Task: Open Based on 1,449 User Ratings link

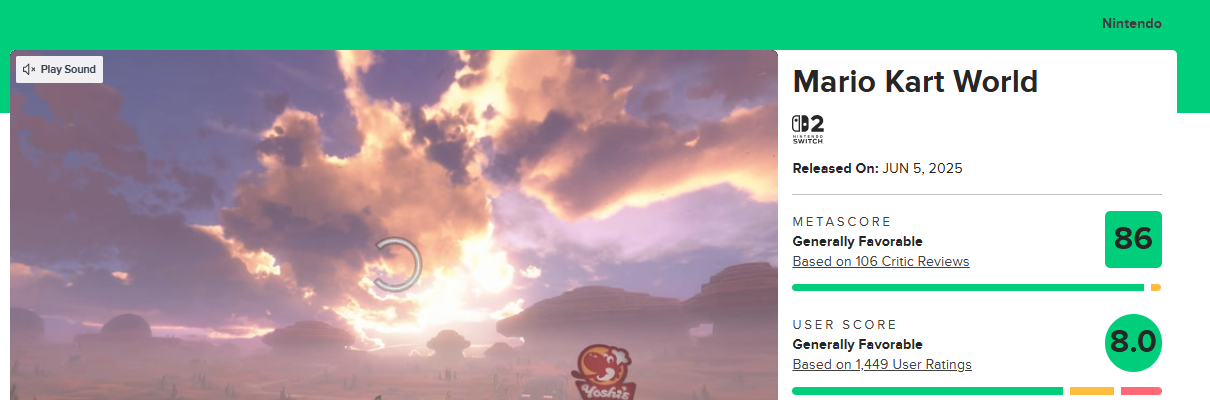Action: [882, 364]
